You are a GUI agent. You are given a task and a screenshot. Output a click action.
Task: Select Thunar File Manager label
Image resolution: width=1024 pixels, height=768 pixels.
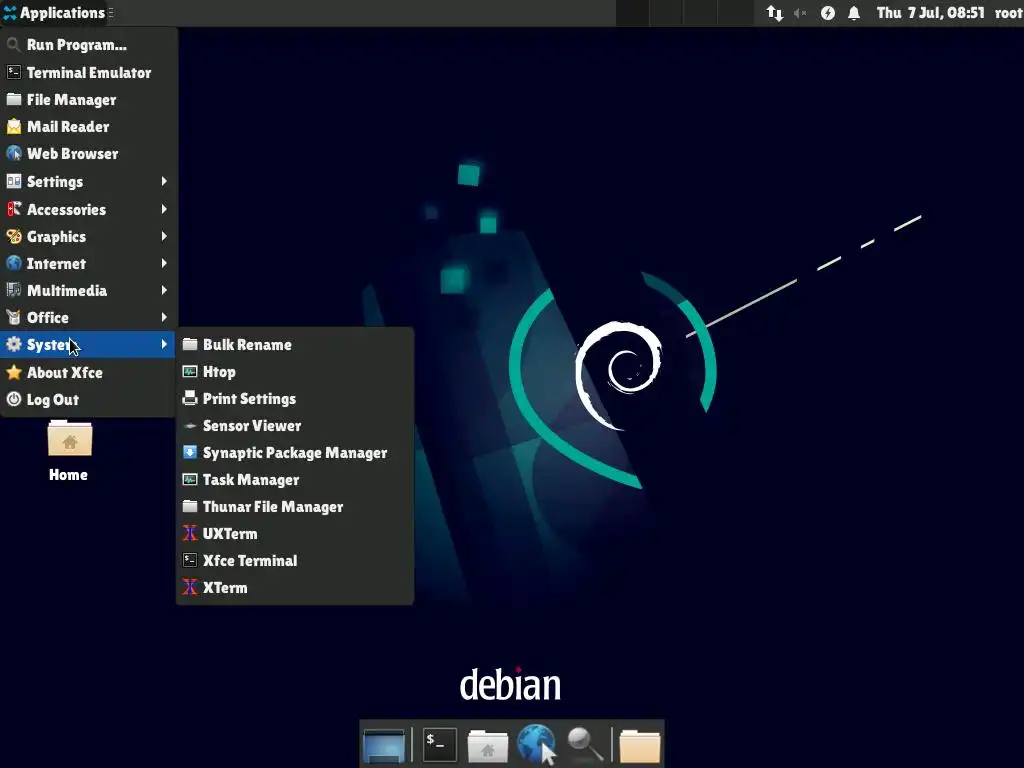[272, 507]
